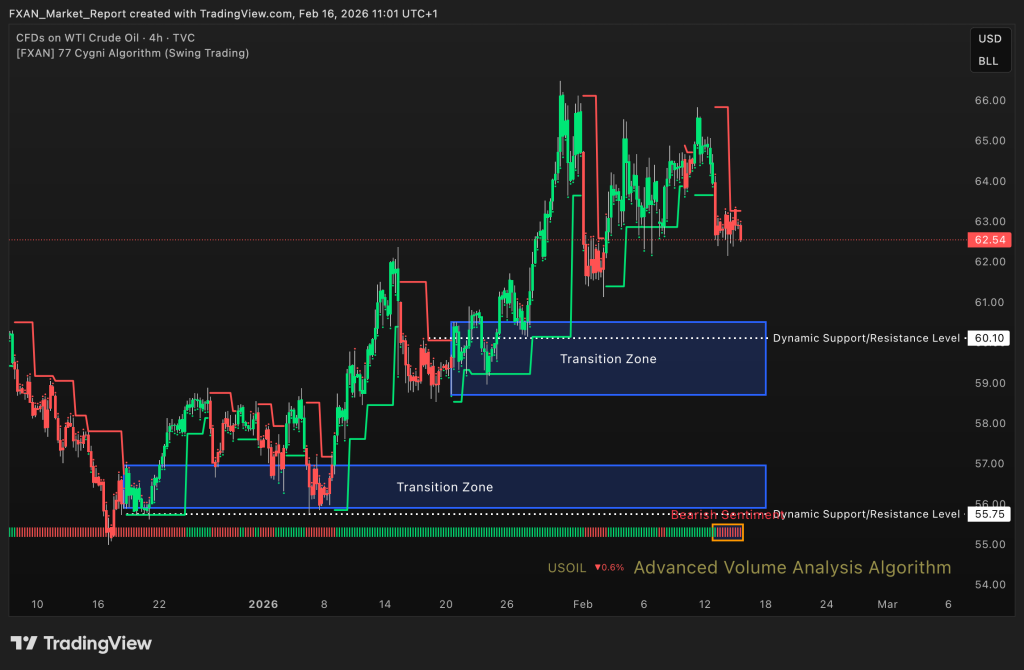This screenshot has height=670, width=1024.
Task: Select the USD currency label
Action: point(988,39)
